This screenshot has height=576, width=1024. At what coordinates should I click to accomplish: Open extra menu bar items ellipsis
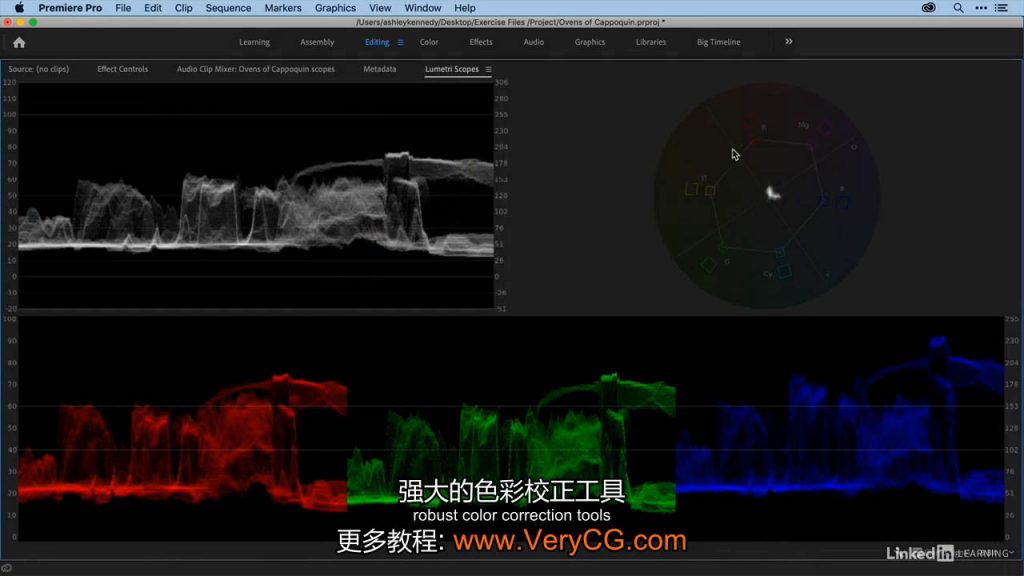(981, 8)
